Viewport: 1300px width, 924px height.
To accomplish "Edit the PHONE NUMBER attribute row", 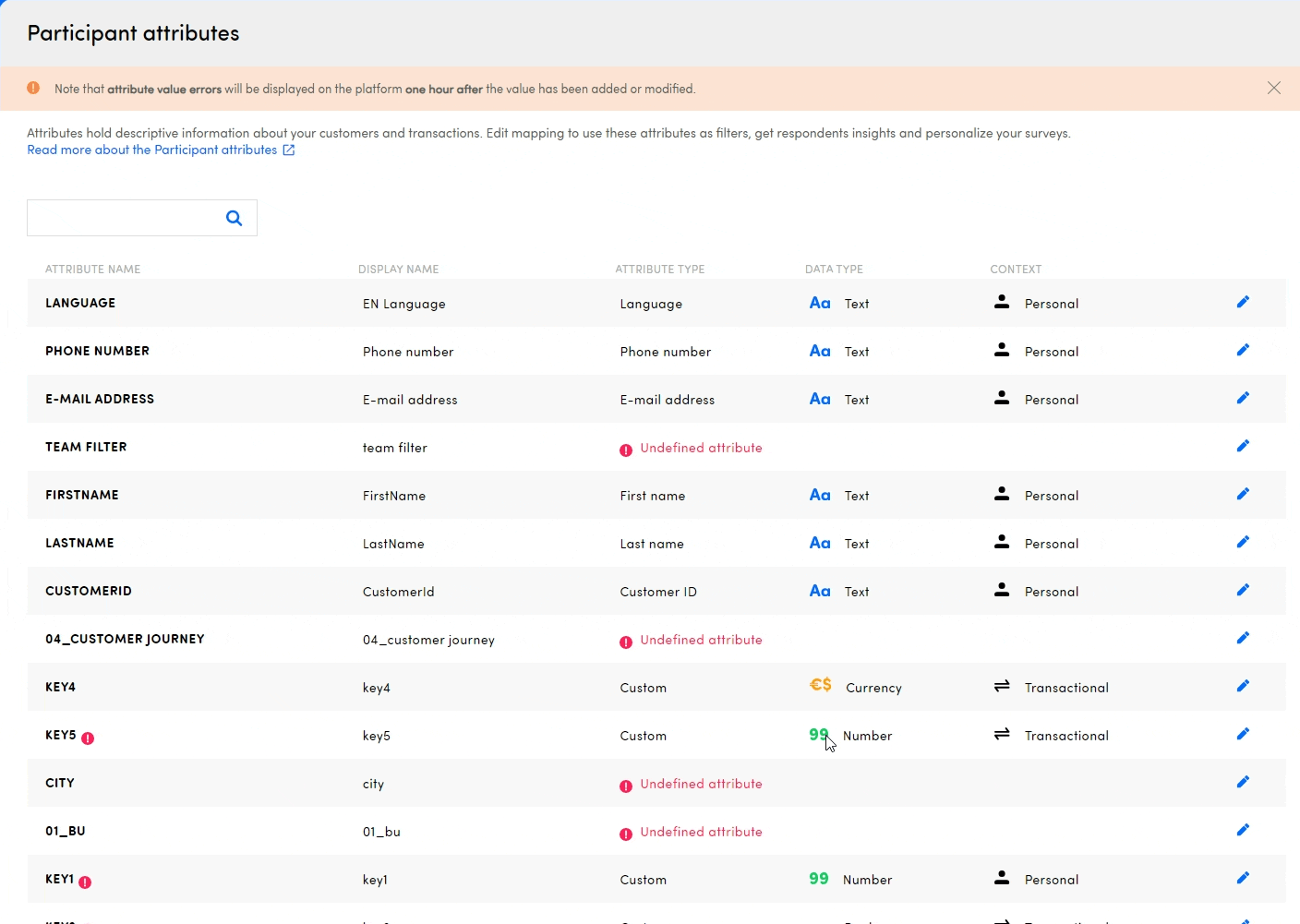I will tap(1243, 350).
